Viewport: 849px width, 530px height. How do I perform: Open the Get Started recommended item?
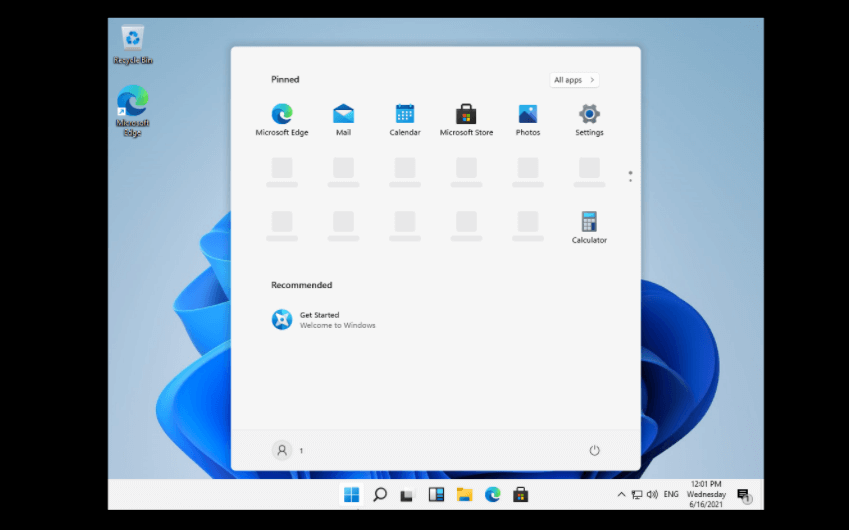(x=320, y=319)
